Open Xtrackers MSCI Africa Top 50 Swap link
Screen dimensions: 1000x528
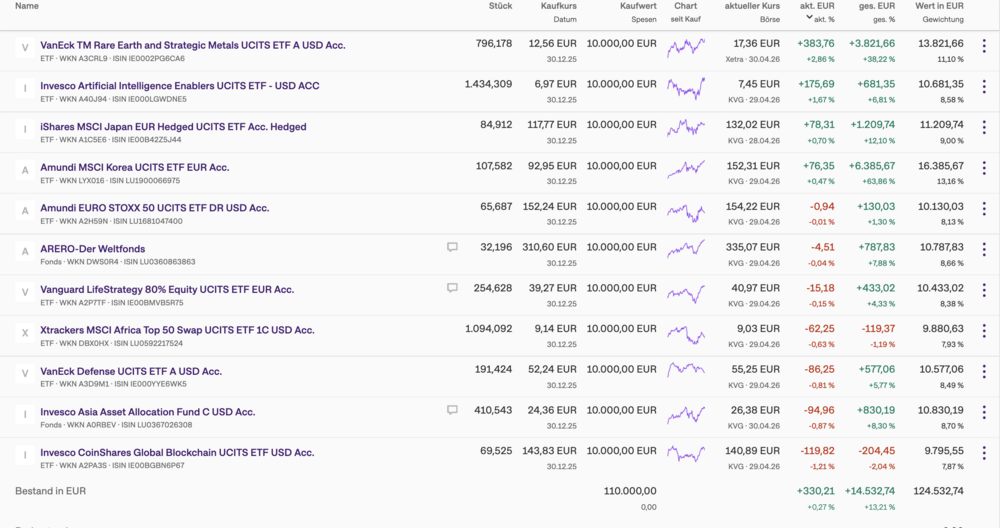tap(177, 330)
